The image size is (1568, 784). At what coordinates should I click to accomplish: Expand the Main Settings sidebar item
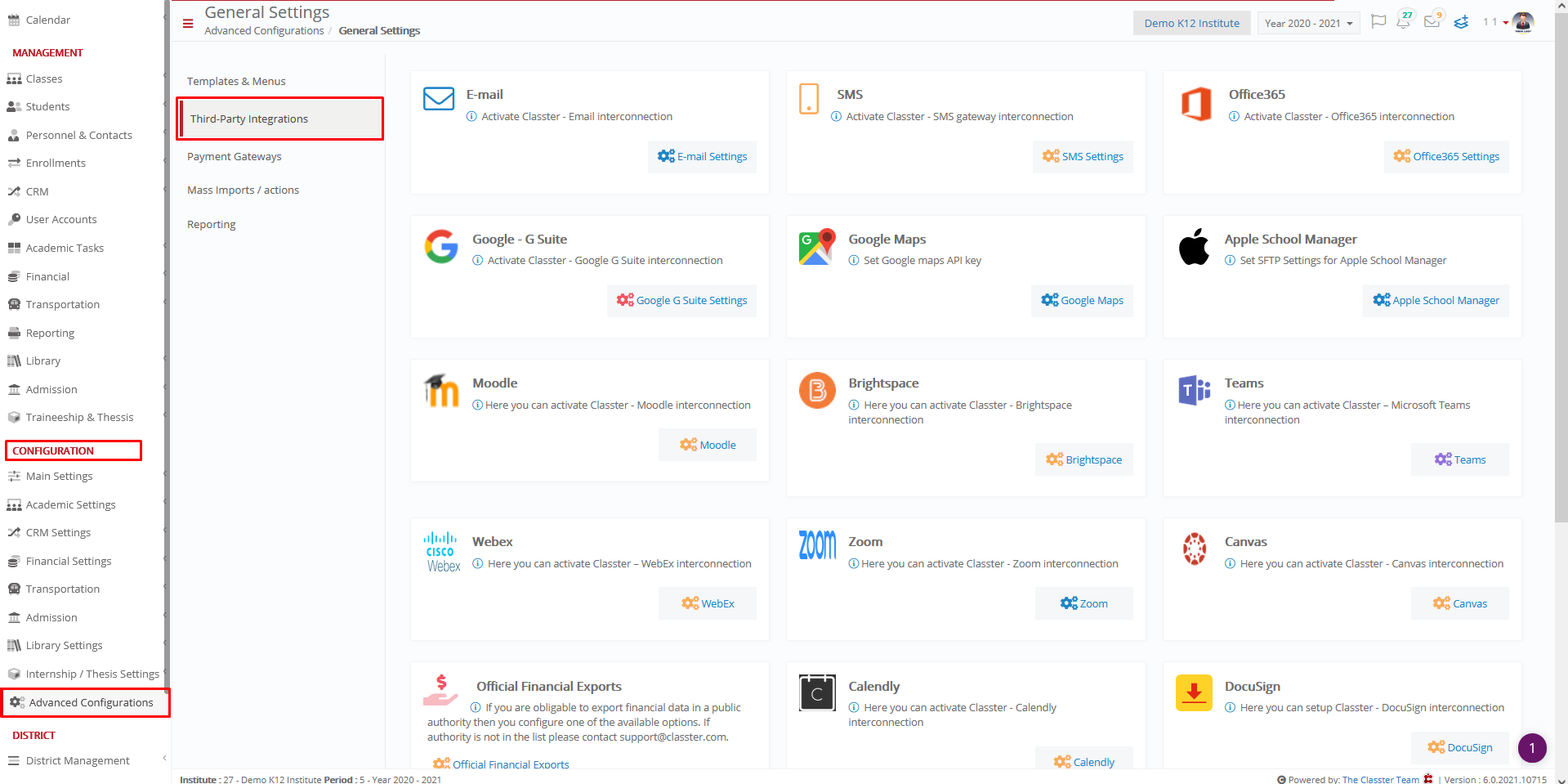point(84,476)
